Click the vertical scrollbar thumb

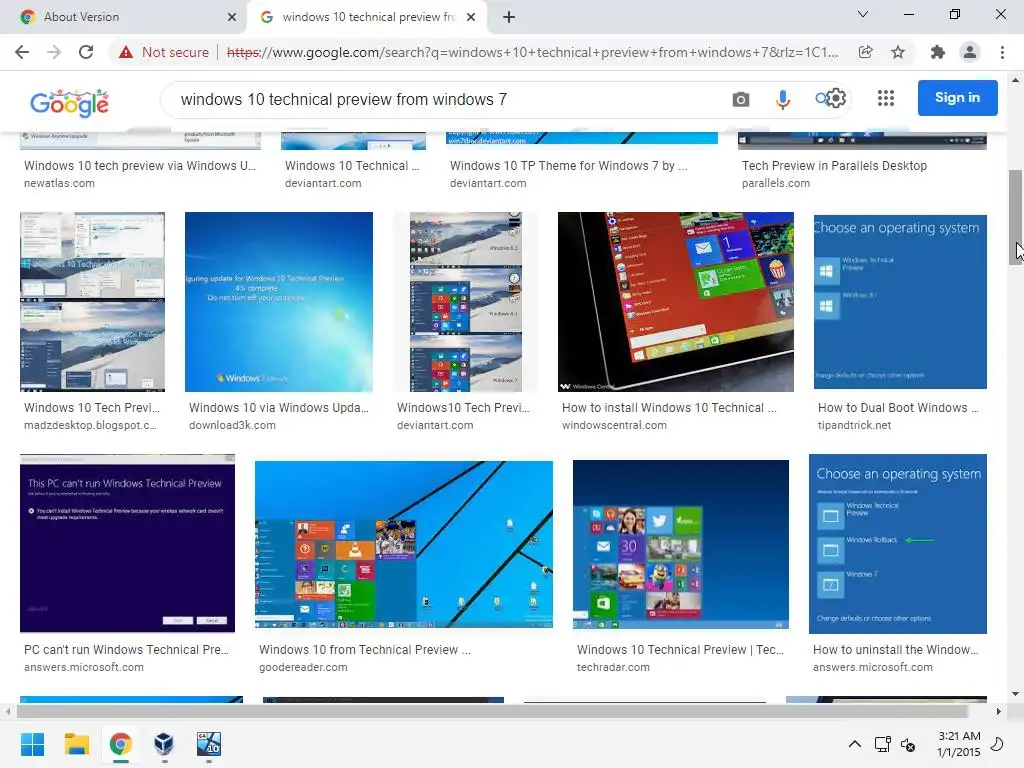coord(1016,217)
